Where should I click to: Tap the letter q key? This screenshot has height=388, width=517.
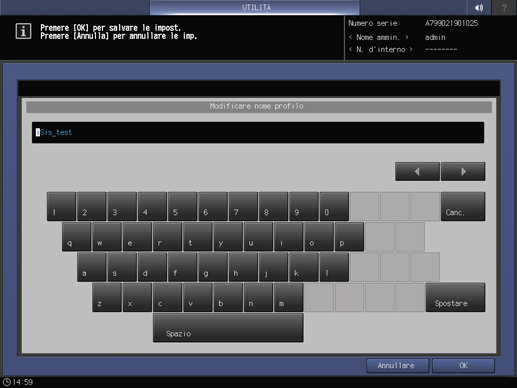coord(76,237)
